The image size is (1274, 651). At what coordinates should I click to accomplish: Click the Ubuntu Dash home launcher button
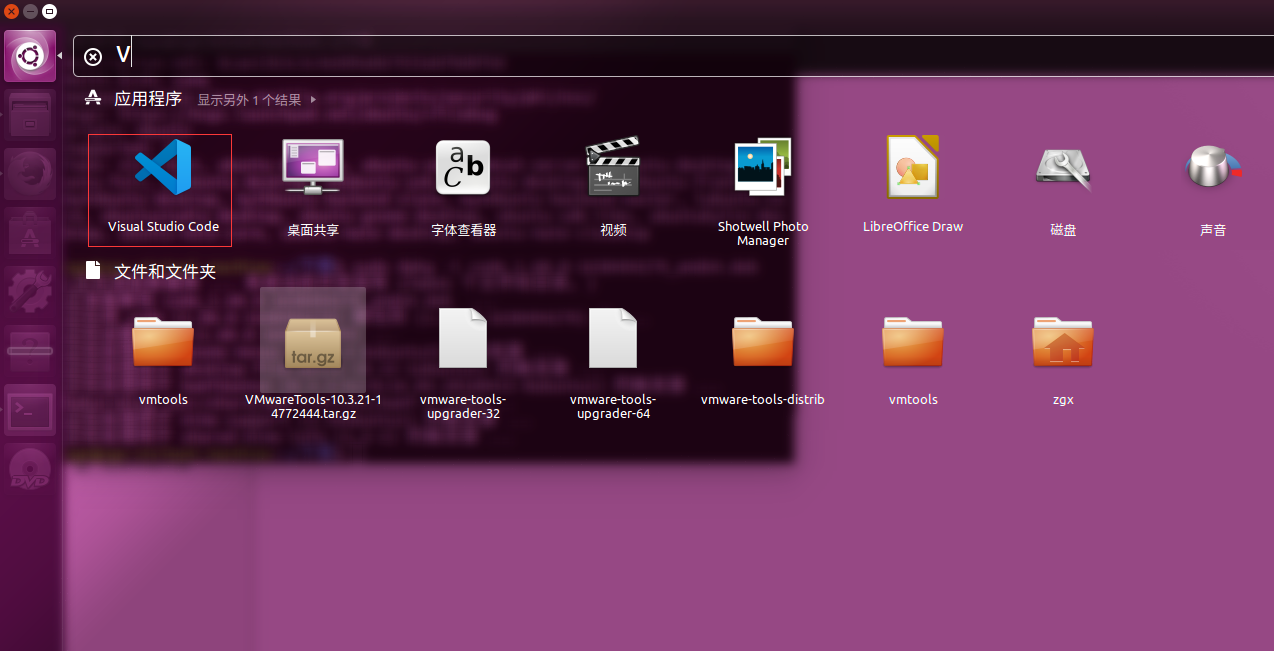pos(30,56)
